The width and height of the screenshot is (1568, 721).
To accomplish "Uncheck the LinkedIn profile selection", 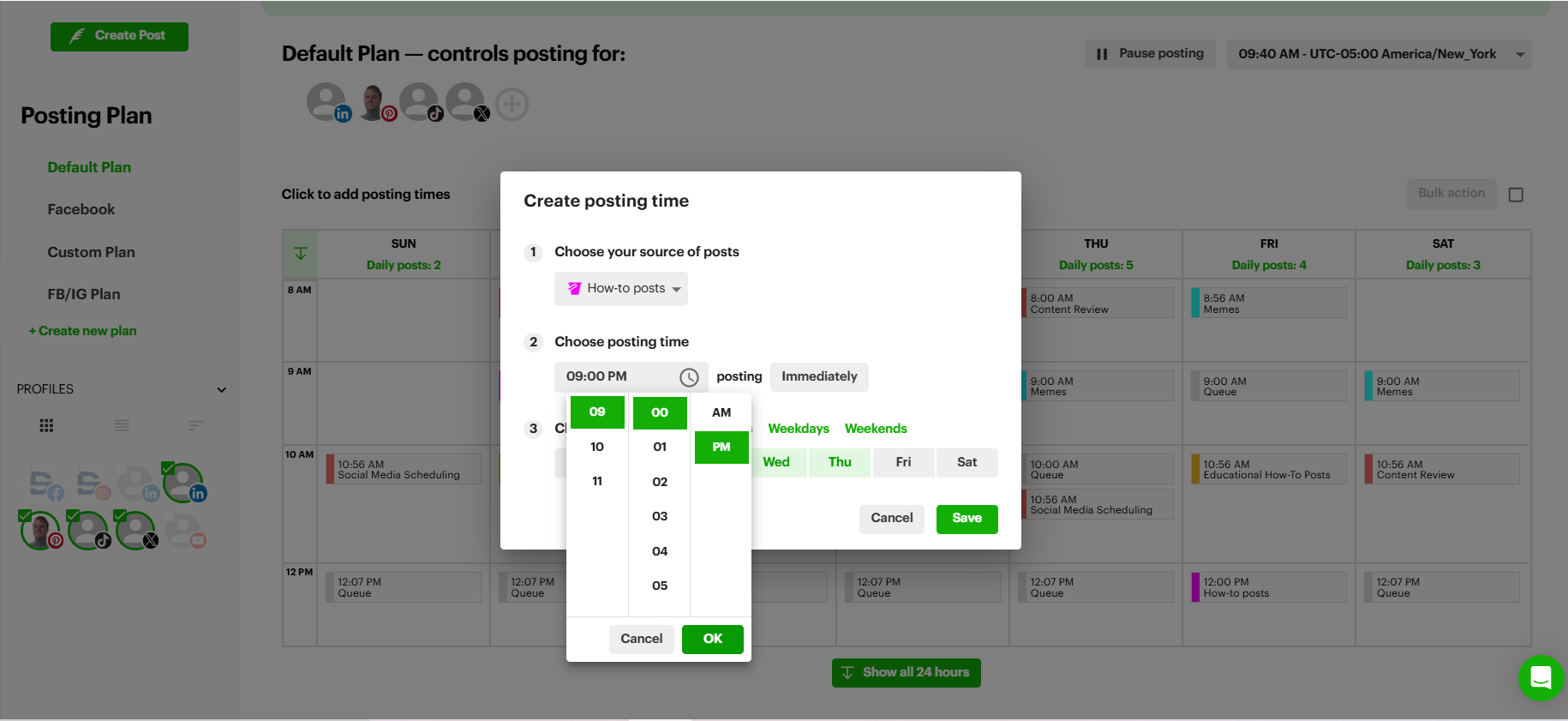I will click(168, 467).
